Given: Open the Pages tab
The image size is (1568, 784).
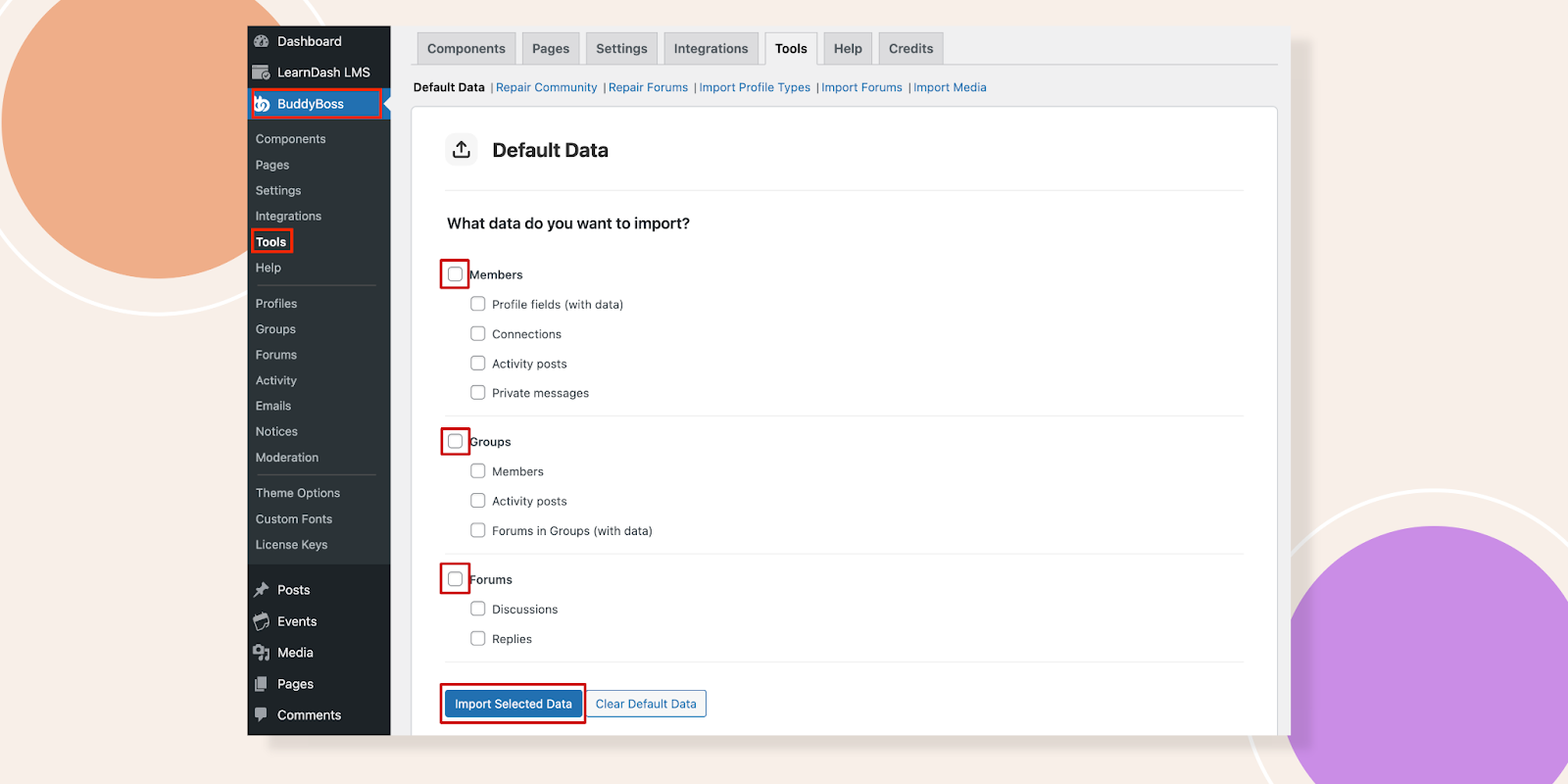Looking at the screenshot, I should (x=551, y=49).
